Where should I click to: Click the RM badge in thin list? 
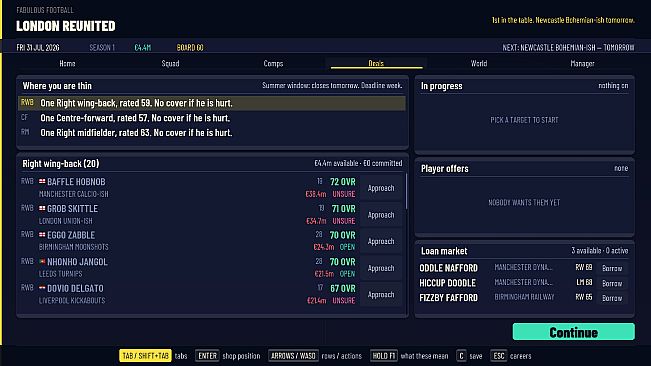25,132
